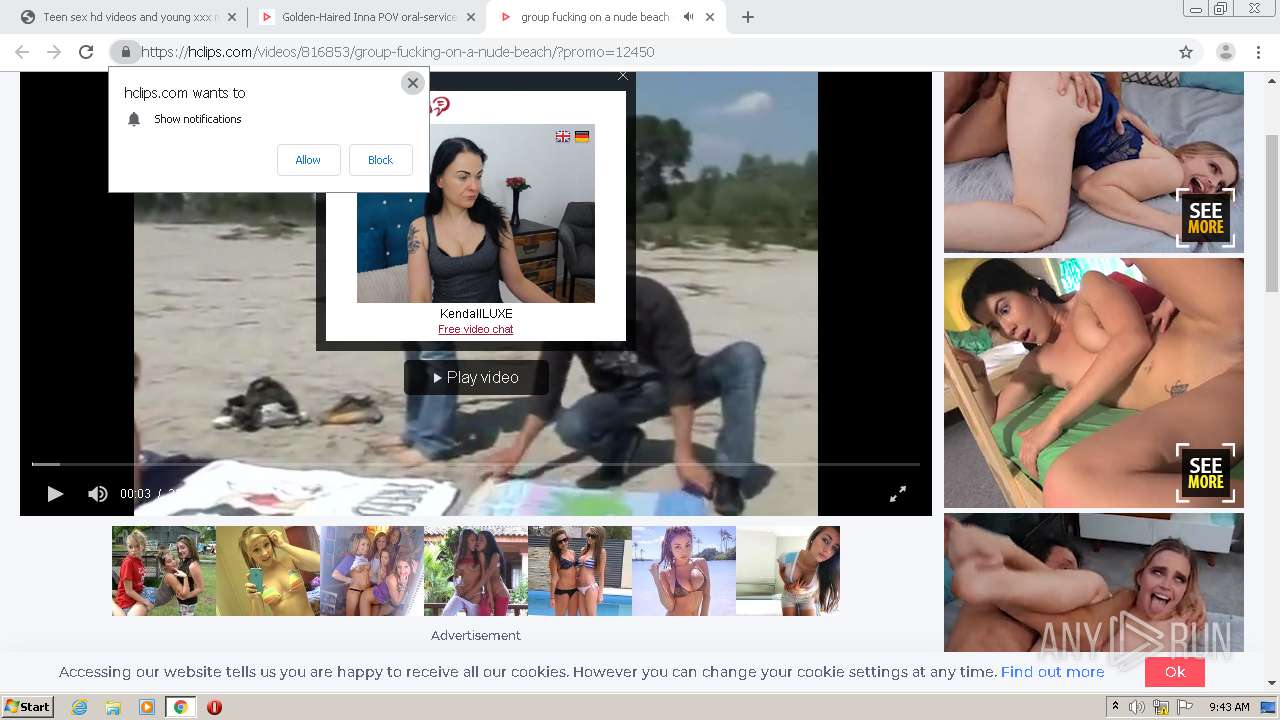Open the ad thumbnail with red shirts

164,571
